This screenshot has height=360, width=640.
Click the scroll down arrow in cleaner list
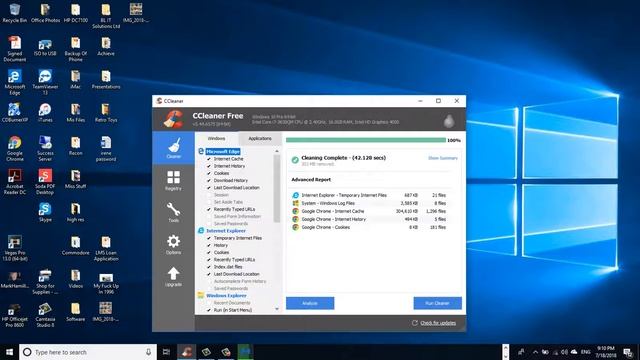coord(277,309)
